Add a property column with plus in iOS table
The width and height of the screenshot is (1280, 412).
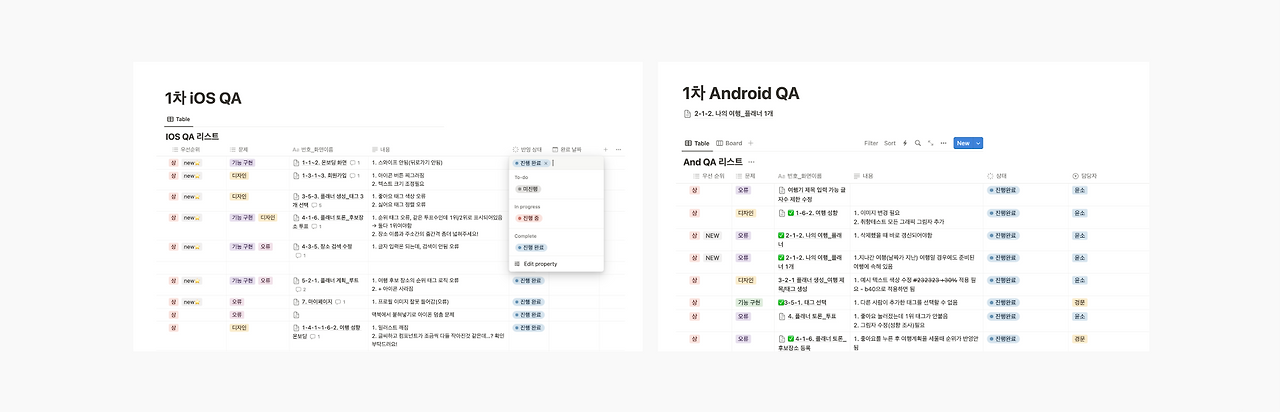[605, 149]
